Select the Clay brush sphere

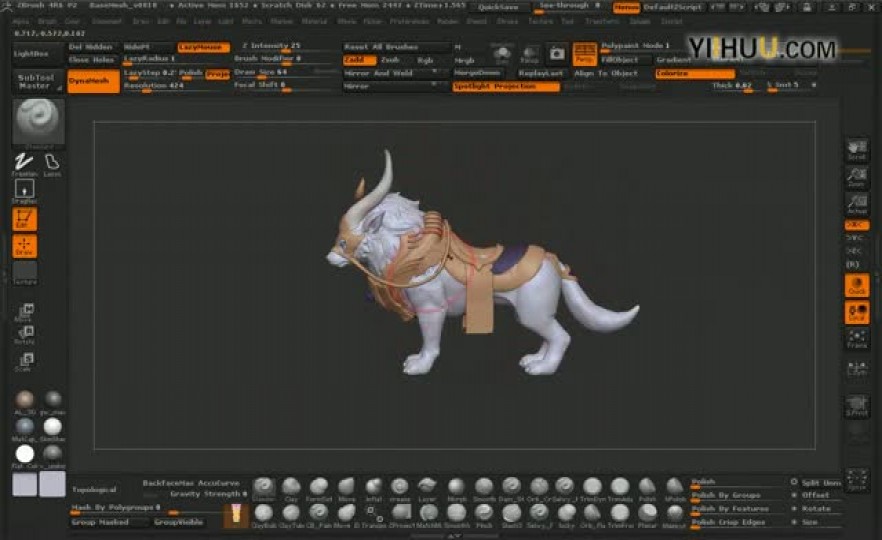291,487
